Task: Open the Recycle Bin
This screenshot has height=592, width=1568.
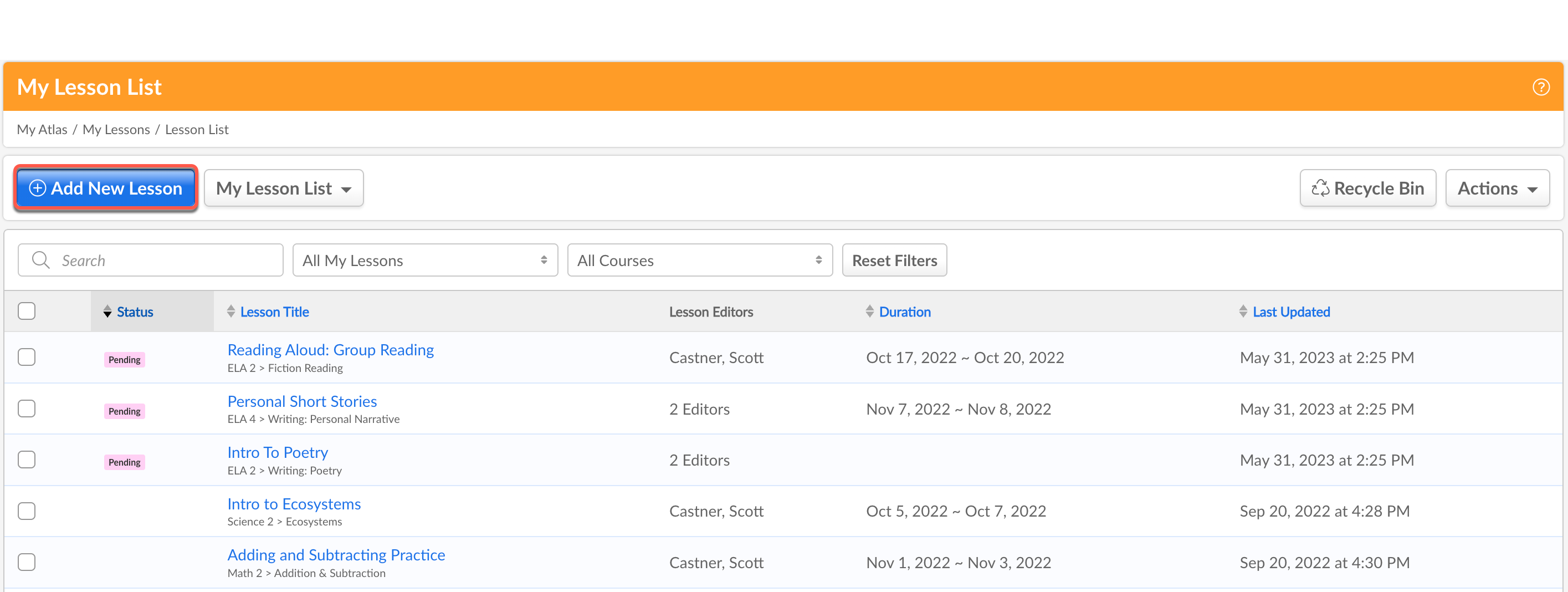Action: (x=1367, y=188)
